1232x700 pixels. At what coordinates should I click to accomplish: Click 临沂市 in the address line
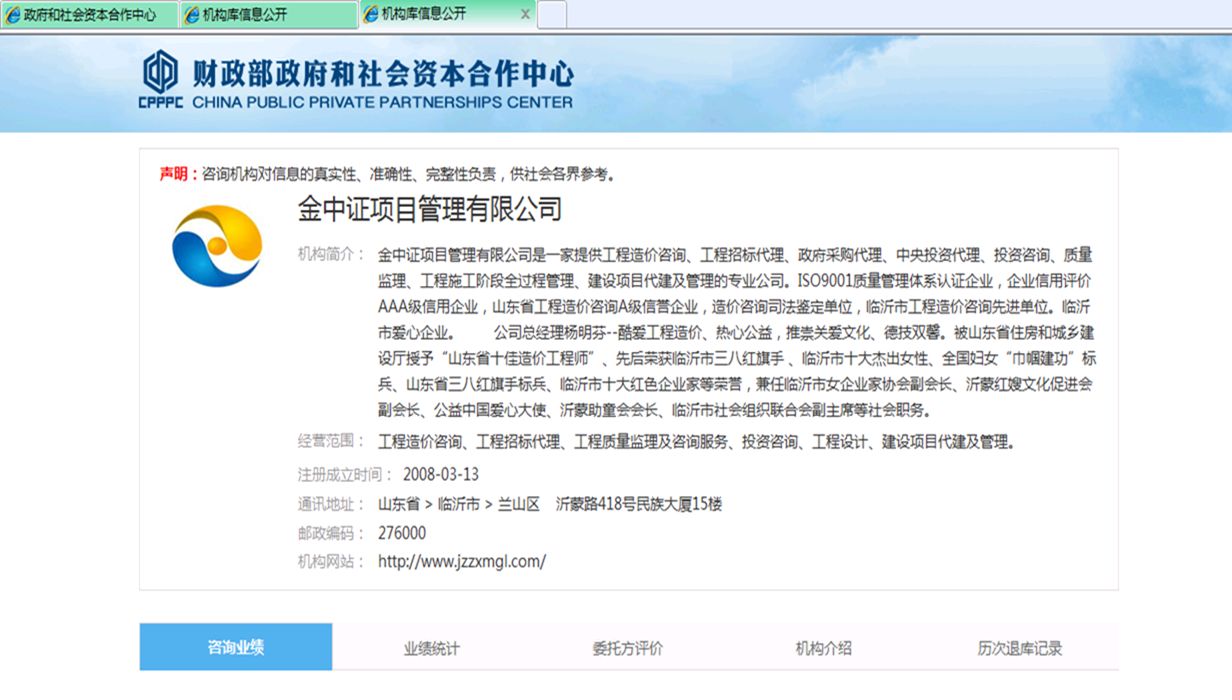tap(459, 504)
